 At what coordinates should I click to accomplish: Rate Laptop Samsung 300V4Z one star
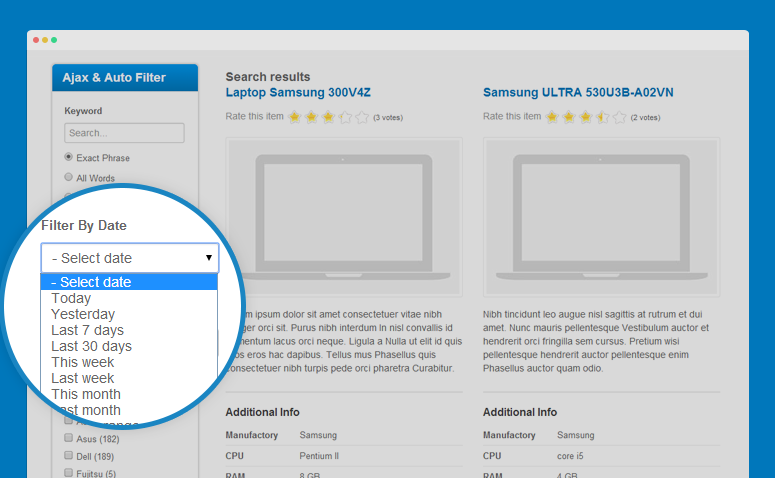point(295,117)
